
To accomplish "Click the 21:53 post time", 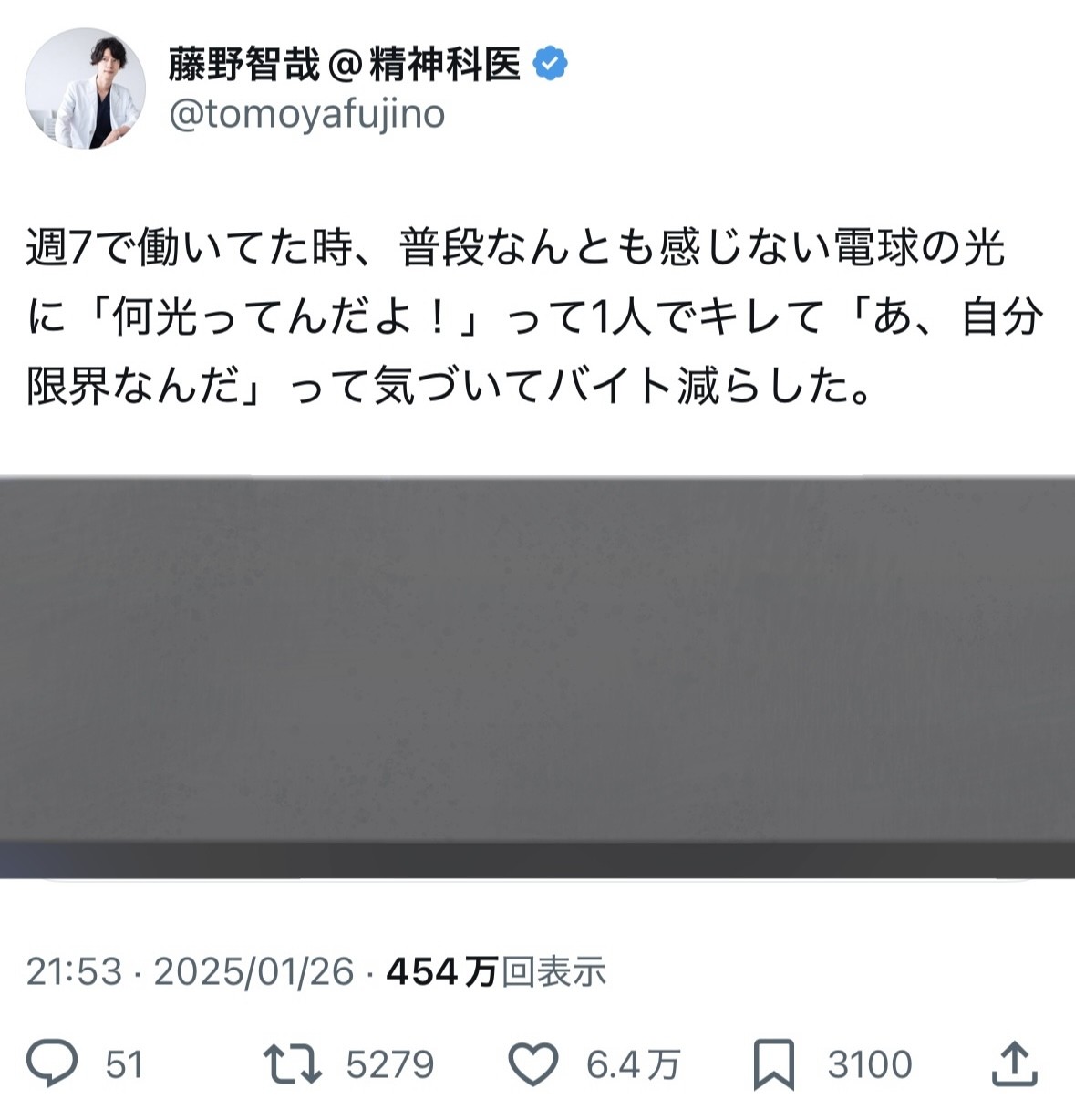I will click(x=74, y=972).
